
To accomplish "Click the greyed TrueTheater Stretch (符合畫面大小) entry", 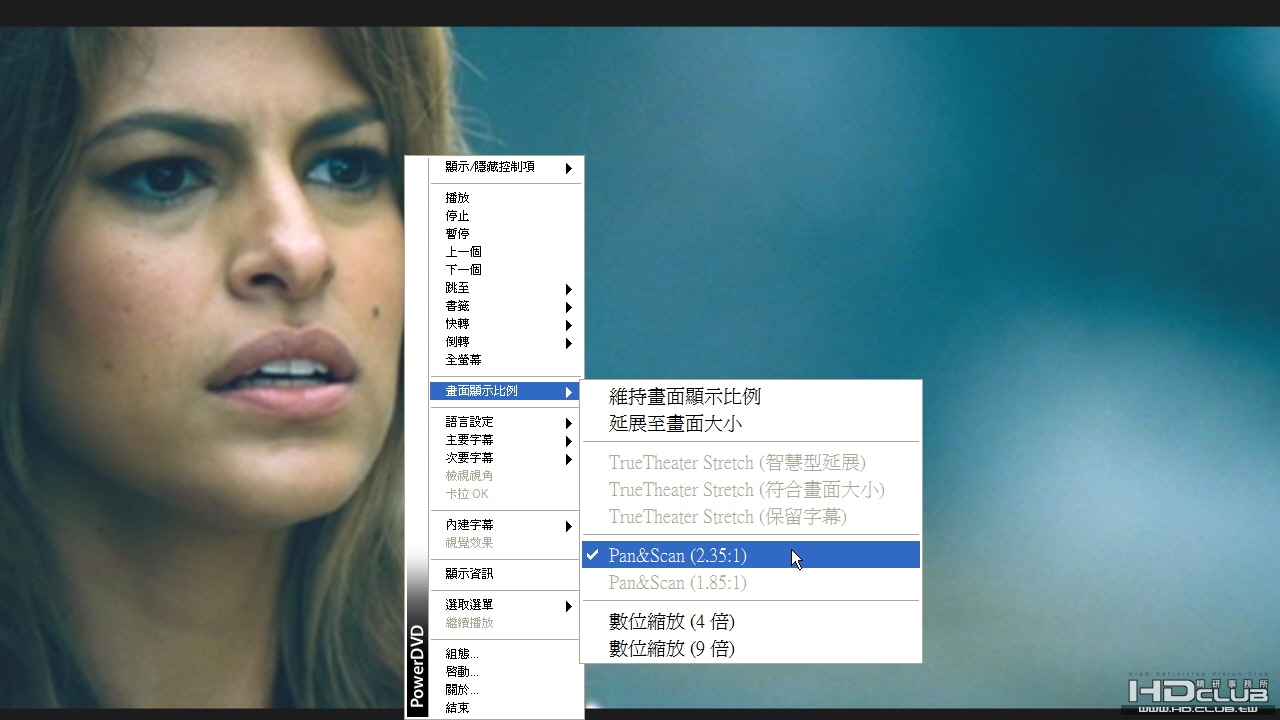I will click(750, 489).
